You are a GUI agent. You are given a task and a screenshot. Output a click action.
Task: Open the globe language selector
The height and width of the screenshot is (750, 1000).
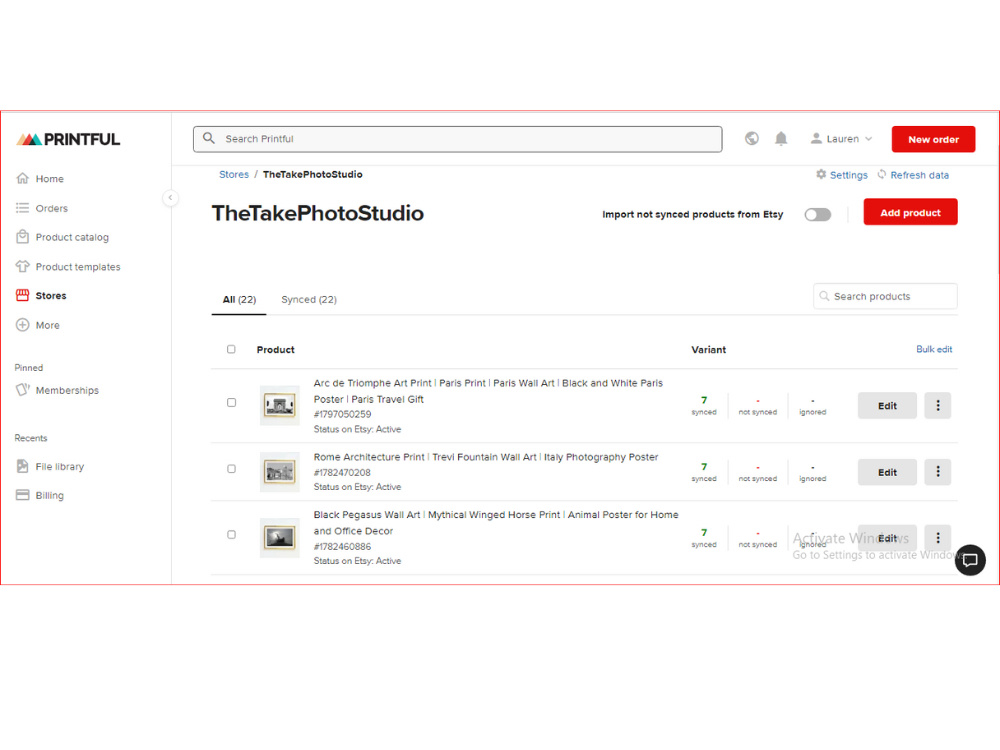pos(752,138)
